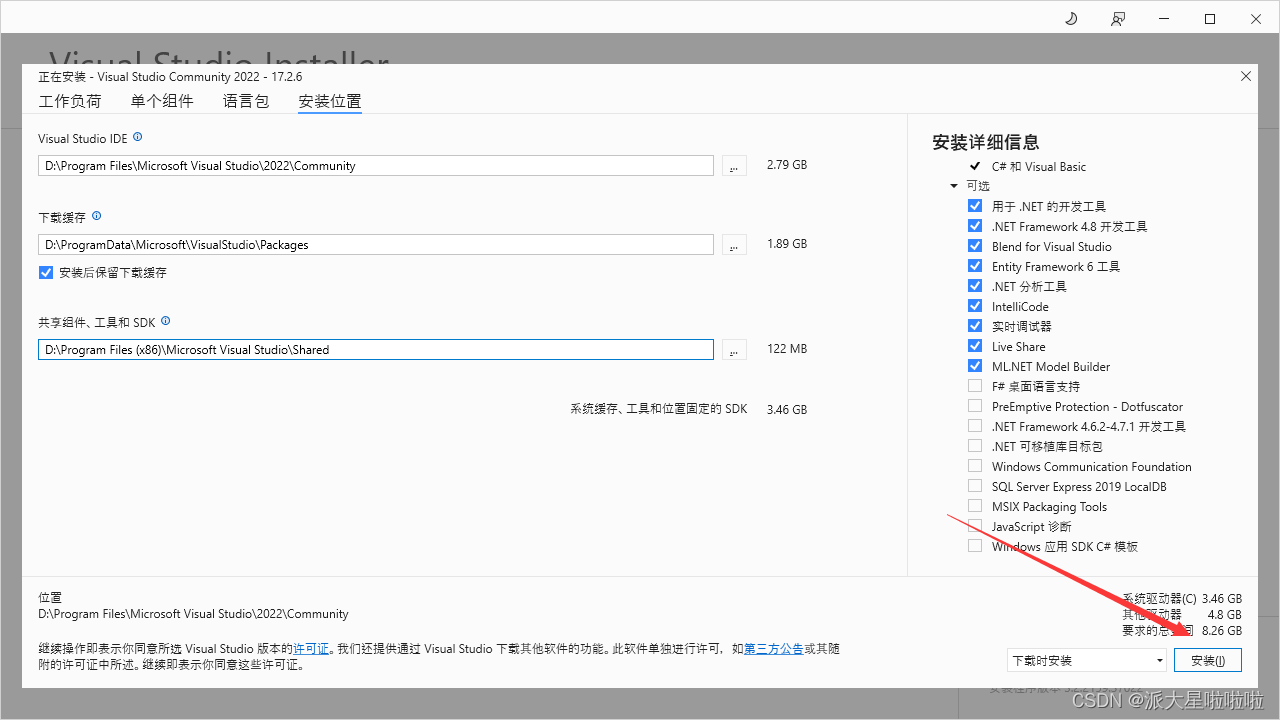Browse for download cache path
This screenshot has height=720, width=1280.
(x=734, y=245)
